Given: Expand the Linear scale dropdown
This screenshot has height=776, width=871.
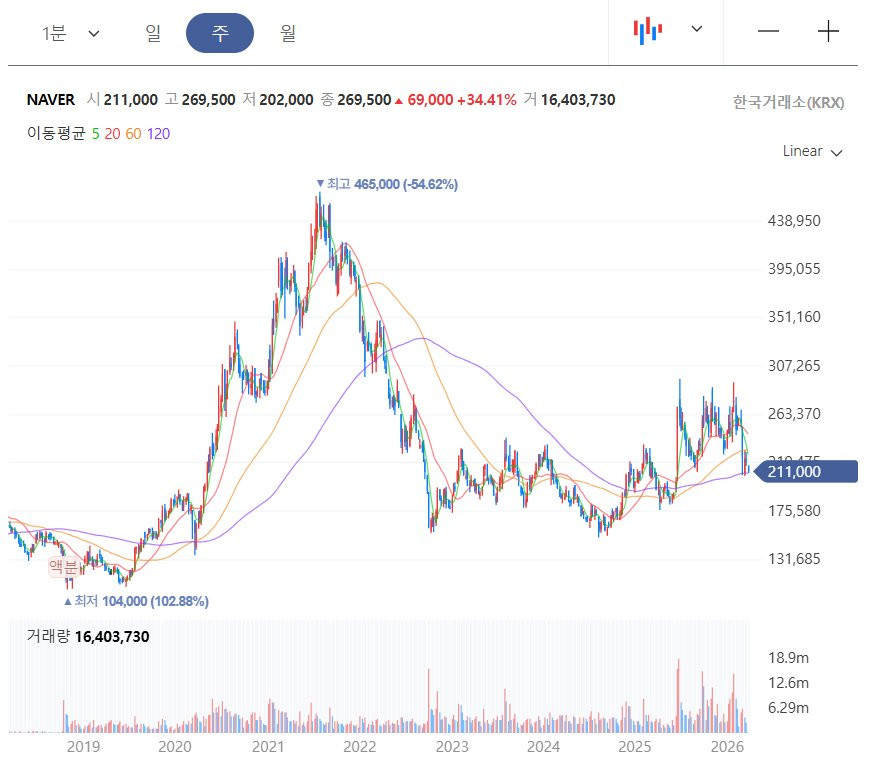Looking at the screenshot, I should click(812, 152).
